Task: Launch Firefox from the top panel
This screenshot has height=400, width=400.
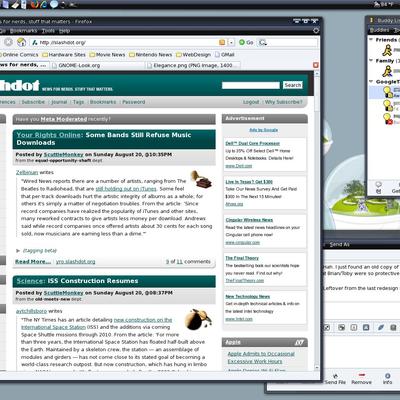Action: point(34,4)
